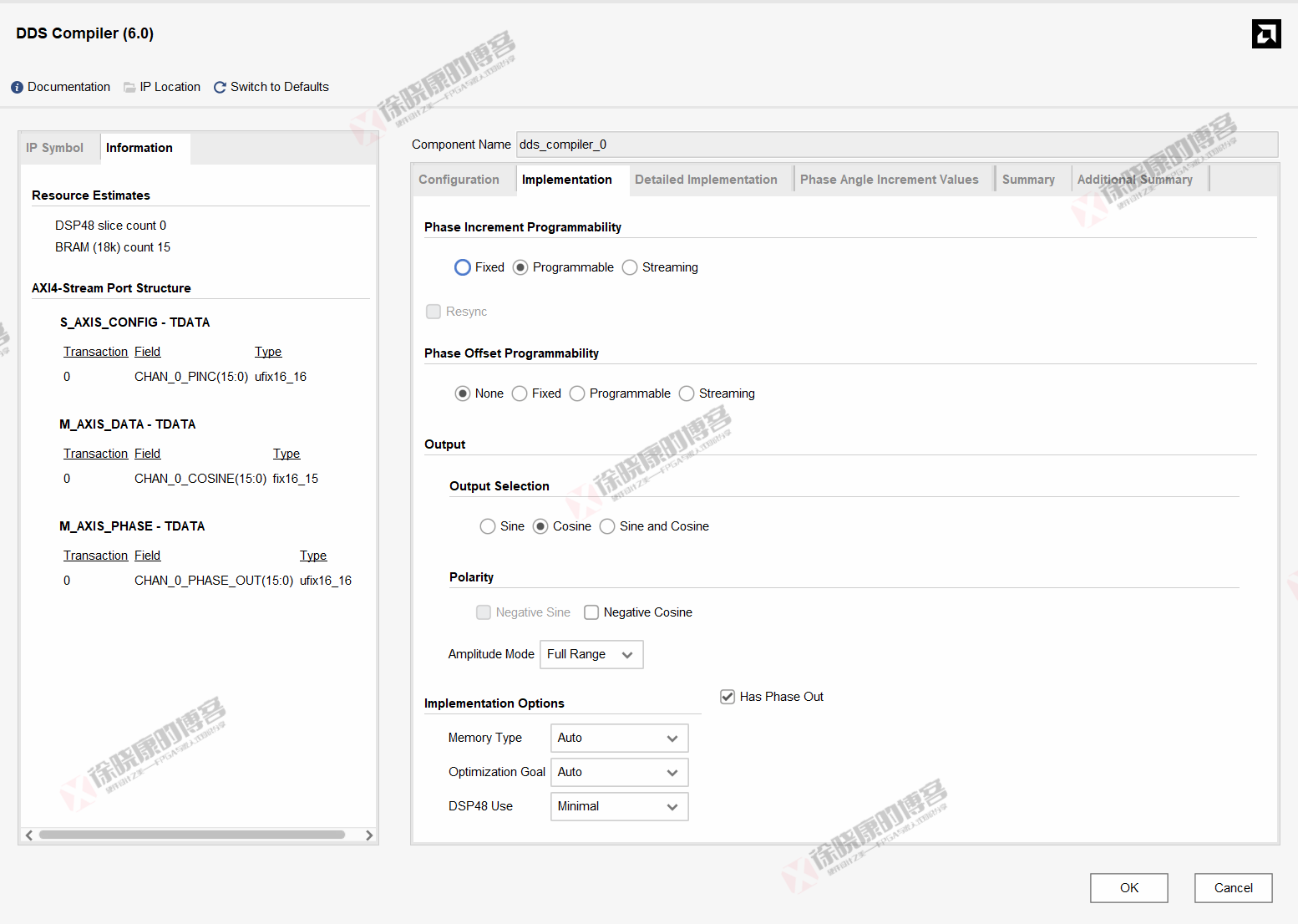Click OK button
1298x924 pixels.
pyautogui.click(x=1128, y=888)
